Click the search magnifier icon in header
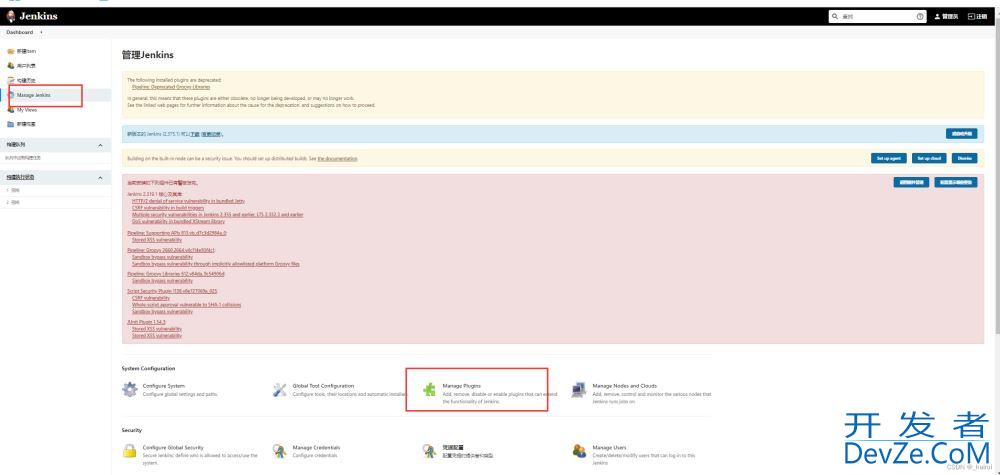Viewport: 1000px width, 475px height. point(835,17)
